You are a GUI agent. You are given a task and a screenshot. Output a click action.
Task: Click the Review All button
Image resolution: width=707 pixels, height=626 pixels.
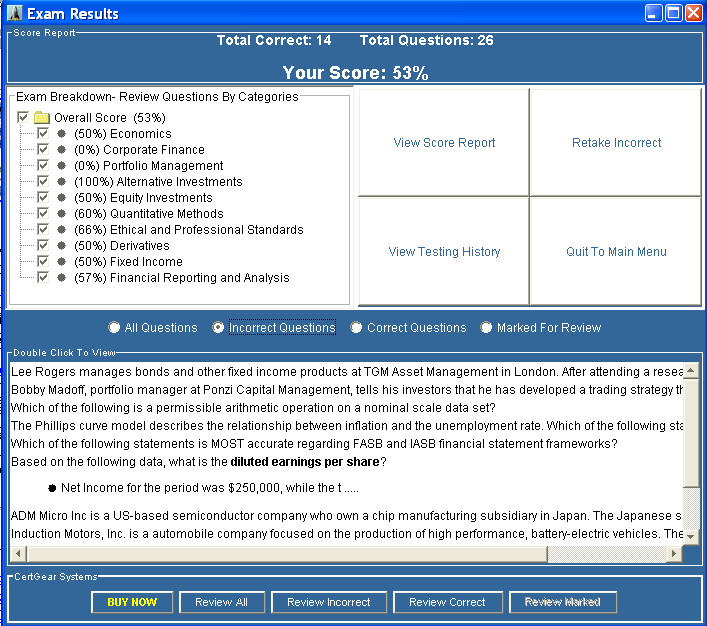pos(221,602)
